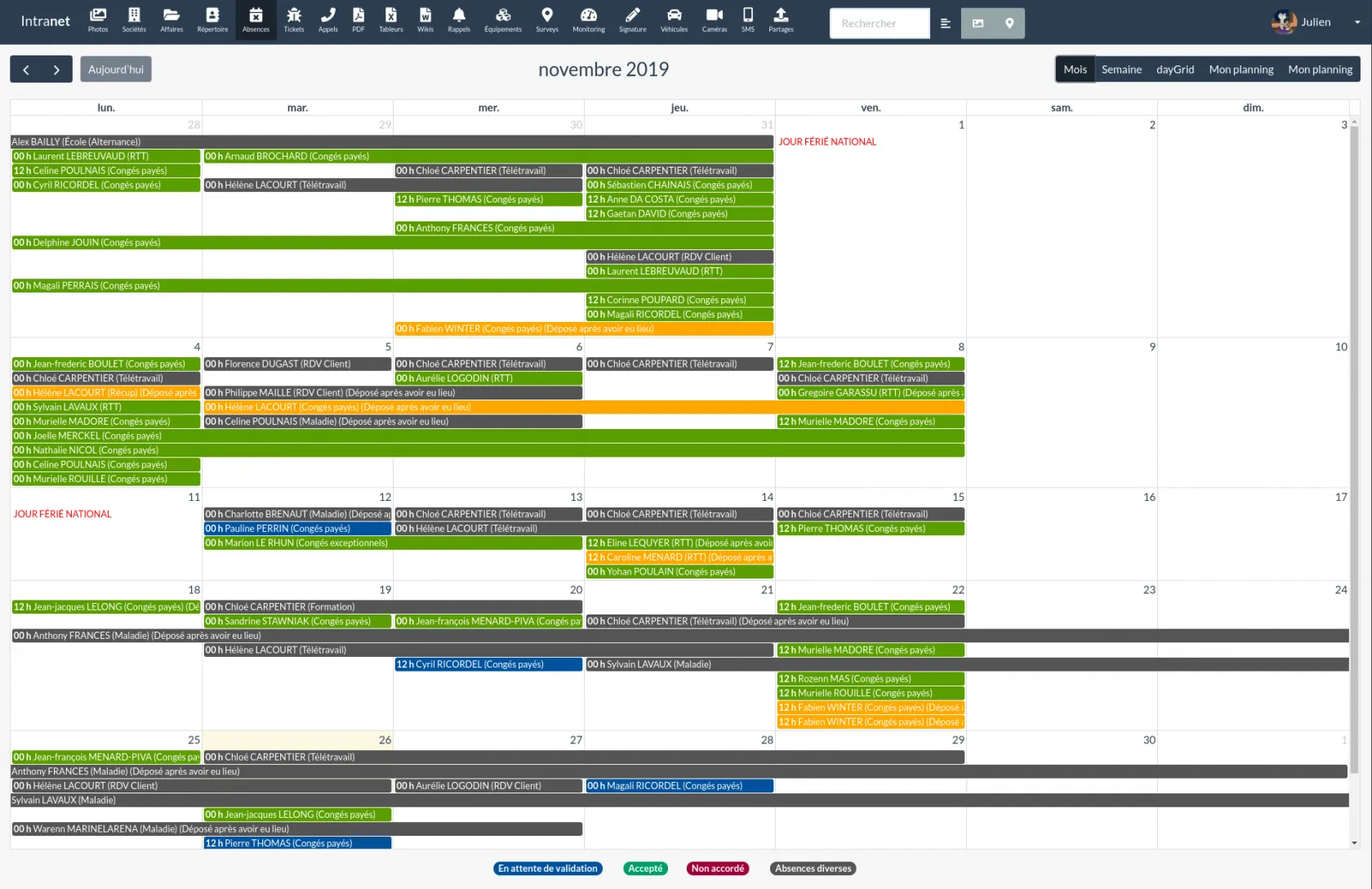1372x889 pixels.
Task: Switch to the Semaine view
Action: click(1121, 69)
